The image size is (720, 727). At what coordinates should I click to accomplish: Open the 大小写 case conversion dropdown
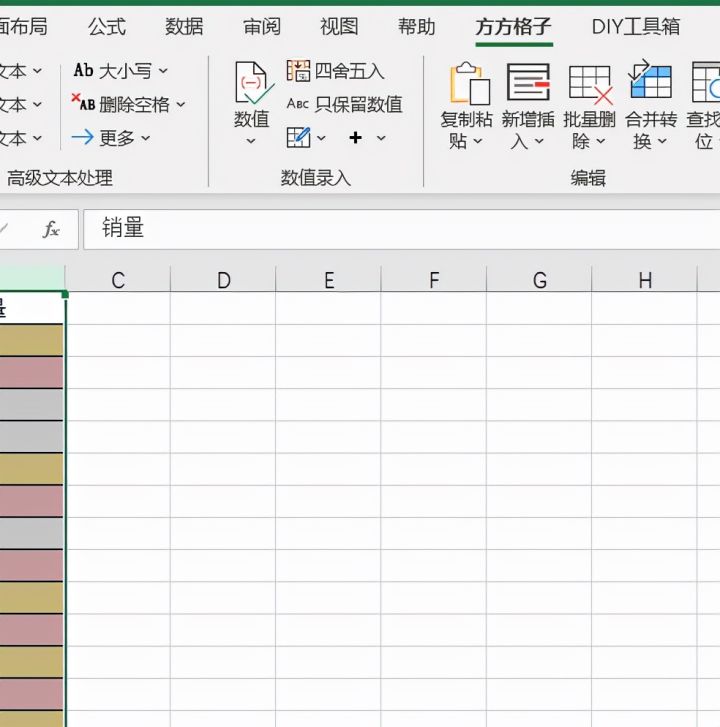163,71
